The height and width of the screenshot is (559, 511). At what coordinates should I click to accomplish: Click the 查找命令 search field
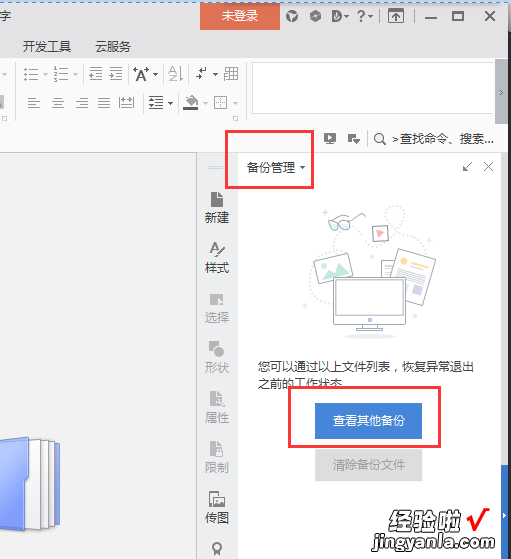(x=443, y=139)
